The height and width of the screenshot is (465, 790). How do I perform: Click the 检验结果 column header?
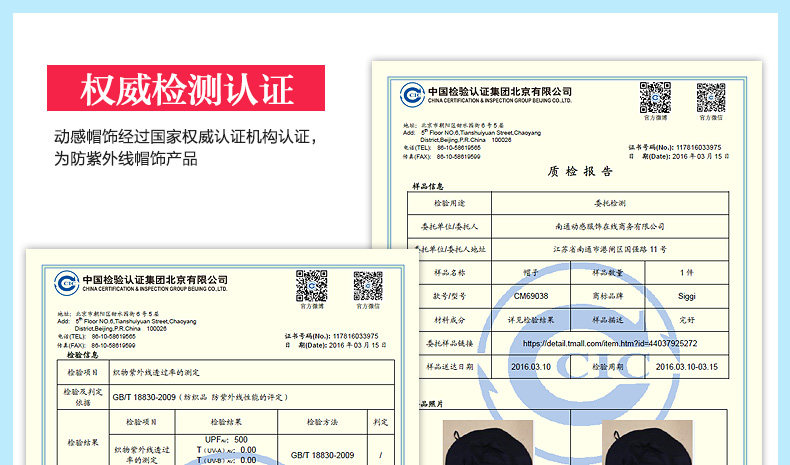(x=226, y=422)
